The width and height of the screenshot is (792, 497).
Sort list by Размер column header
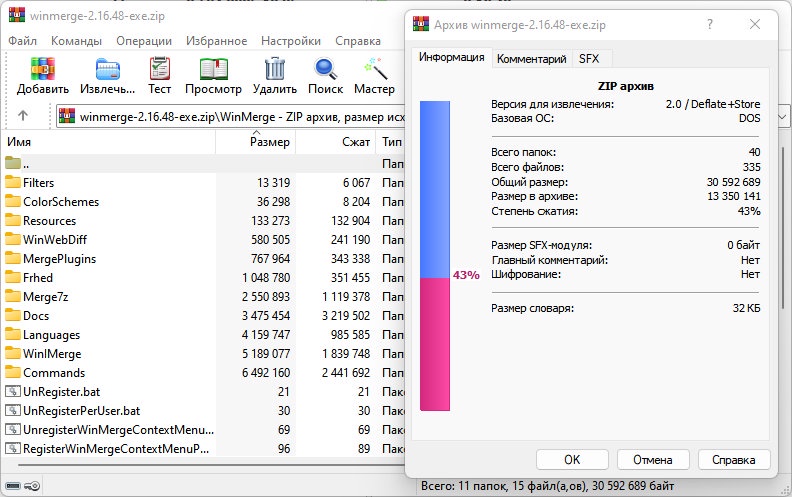point(256,142)
